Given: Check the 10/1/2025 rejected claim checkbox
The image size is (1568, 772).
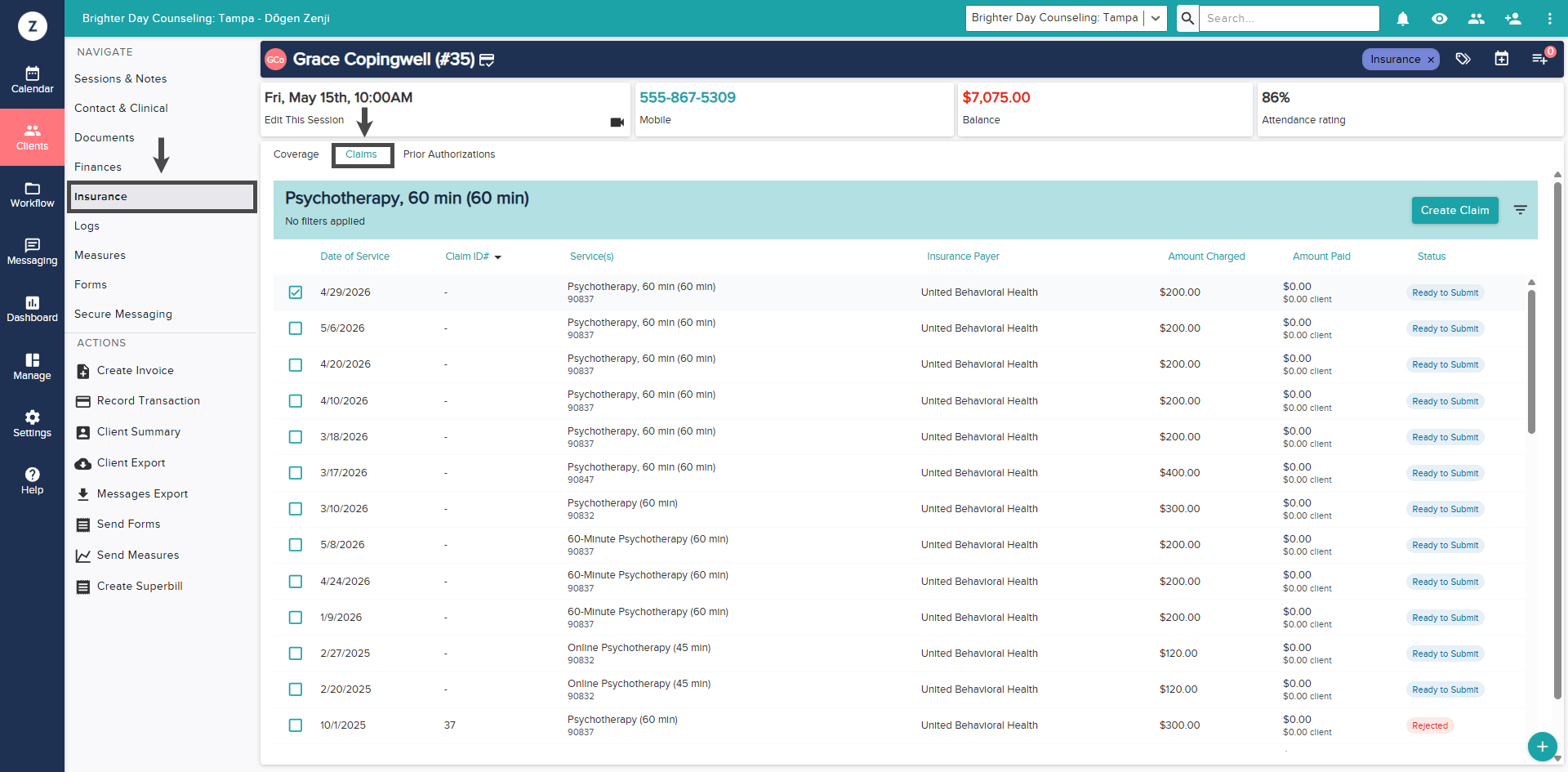Looking at the screenshot, I should coord(296,725).
